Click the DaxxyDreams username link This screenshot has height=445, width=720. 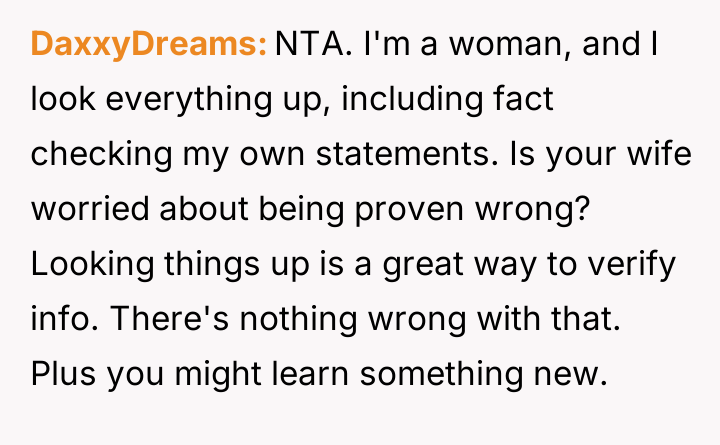tap(148, 44)
